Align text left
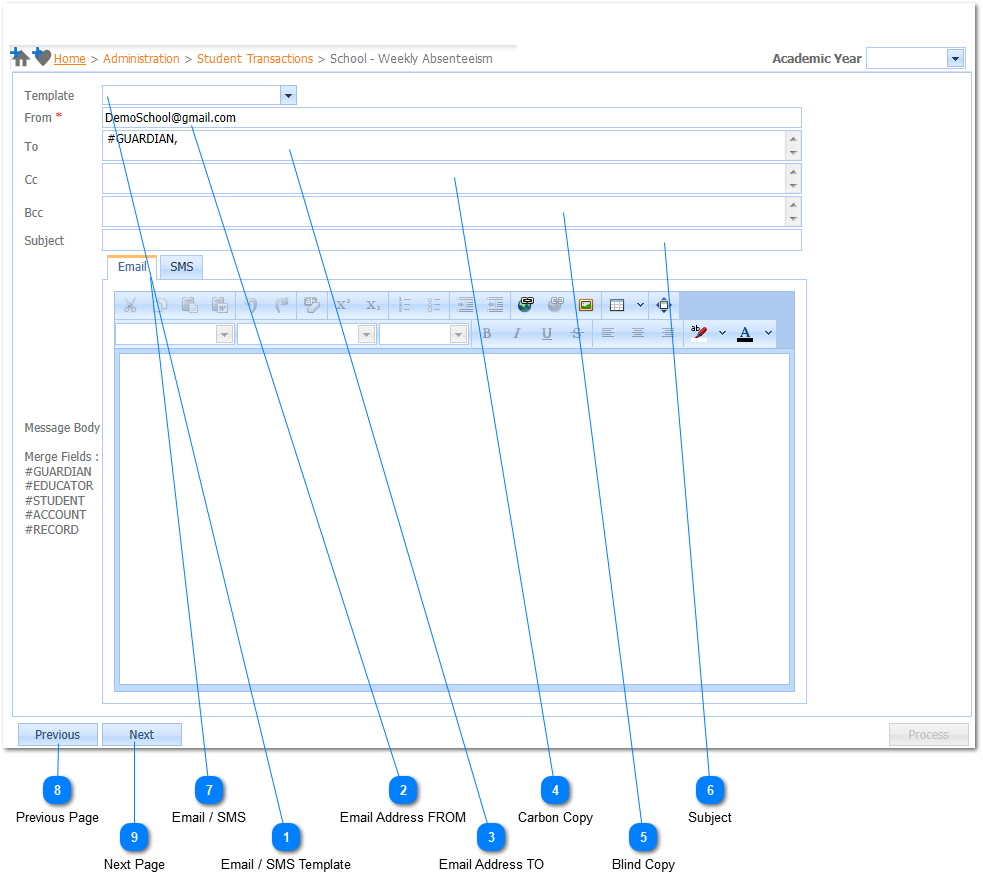The height and width of the screenshot is (888, 983). [x=607, y=333]
